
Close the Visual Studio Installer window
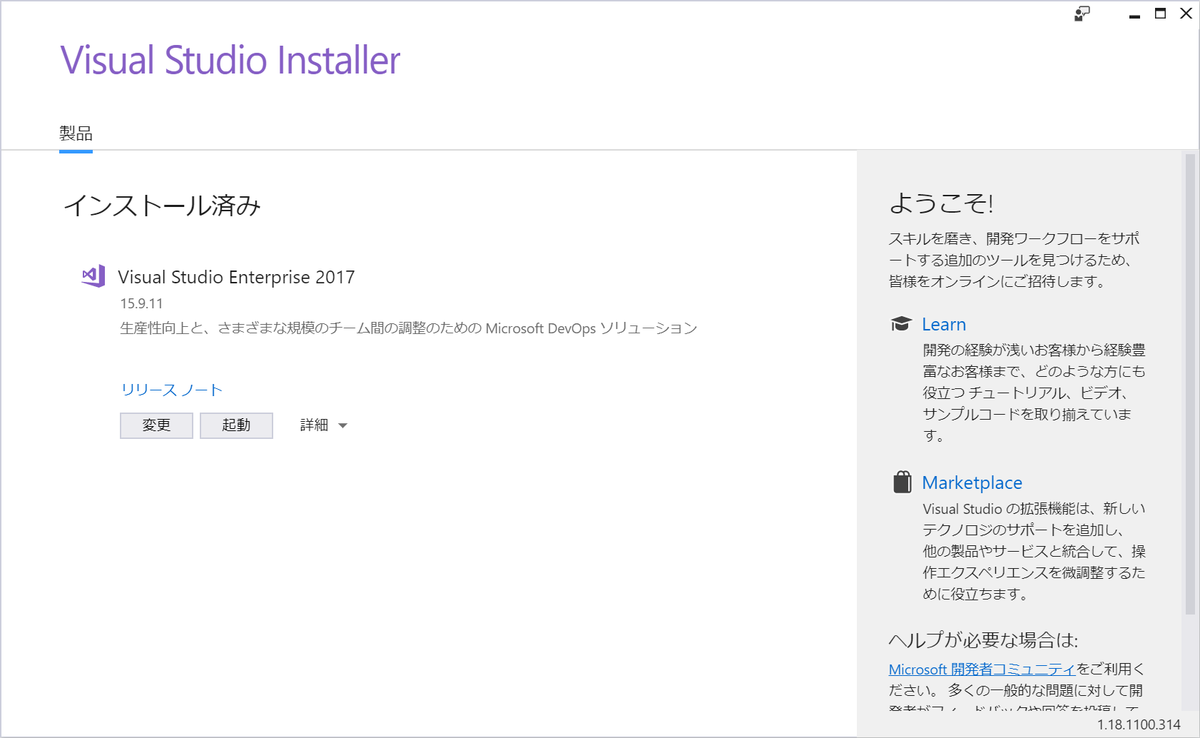(x=1186, y=14)
